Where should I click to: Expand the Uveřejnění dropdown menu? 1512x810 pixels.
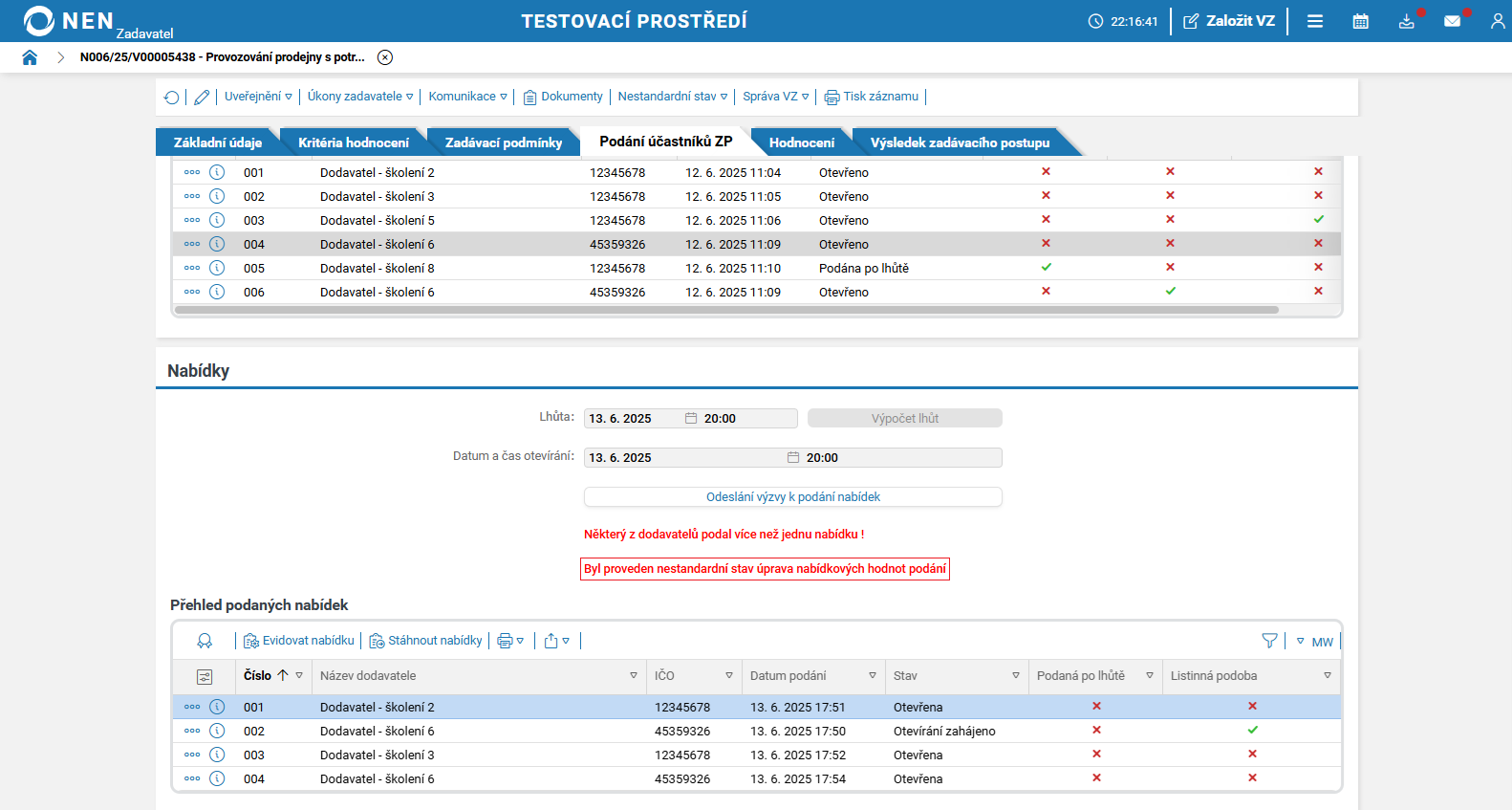pyautogui.click(x=258, y=97)
